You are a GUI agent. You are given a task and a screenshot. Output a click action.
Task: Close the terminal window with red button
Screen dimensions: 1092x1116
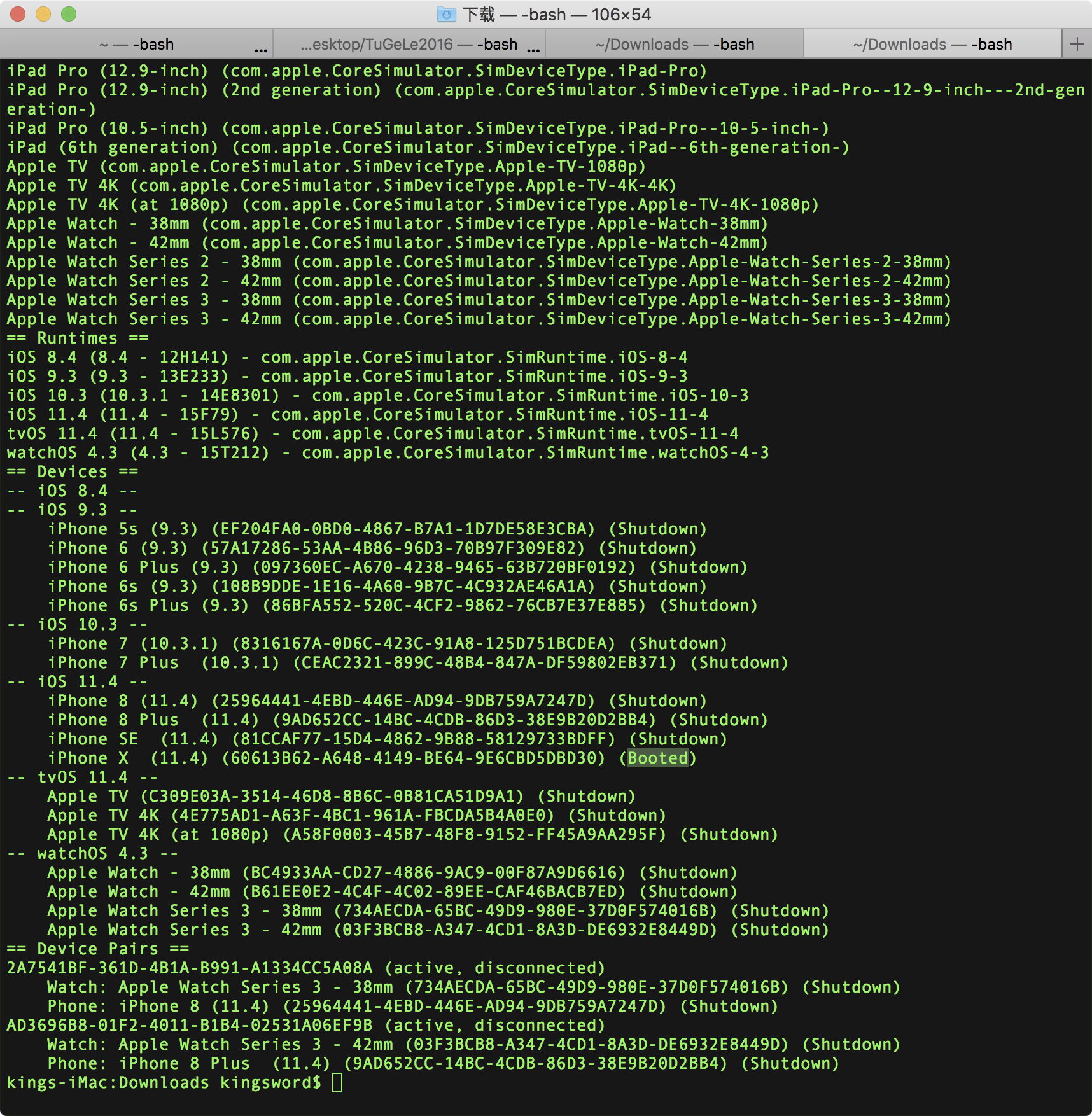point(18,14)
